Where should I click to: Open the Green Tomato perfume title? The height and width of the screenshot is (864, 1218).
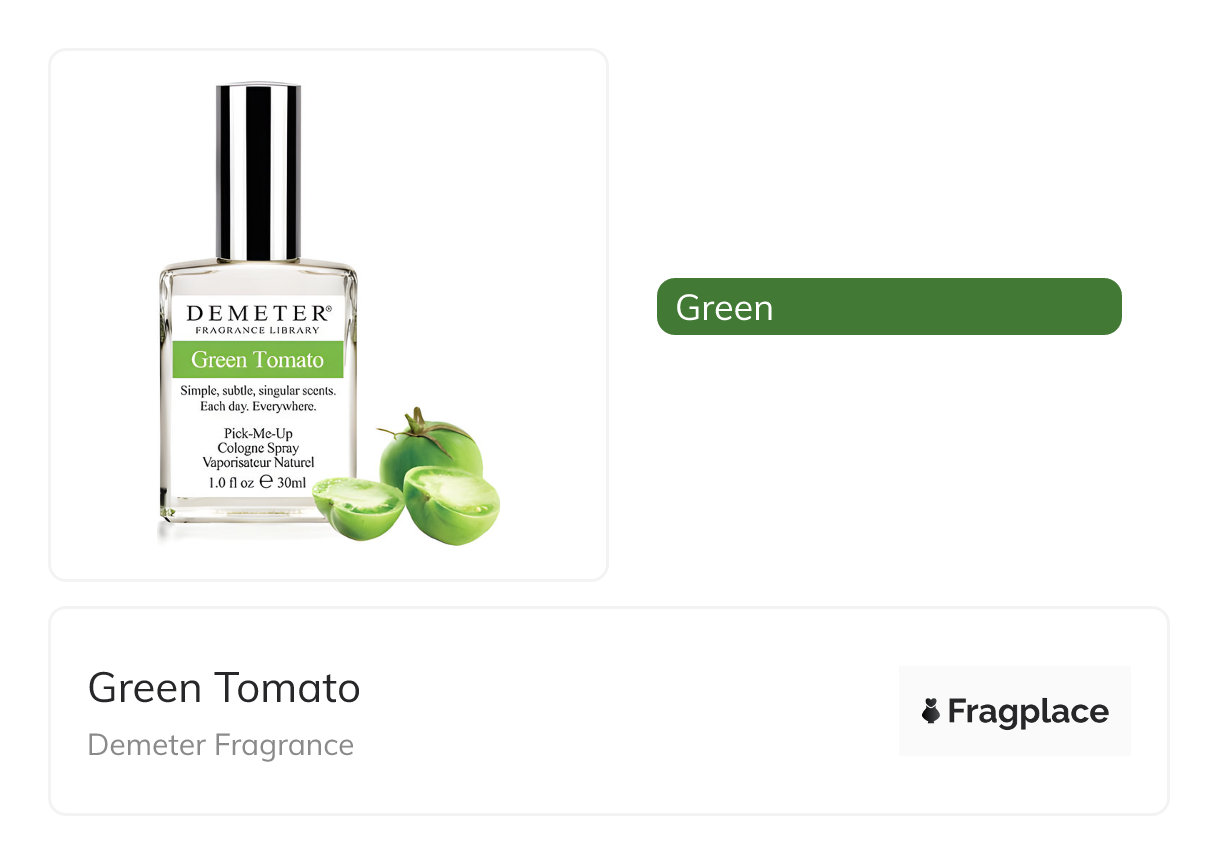(x=224, y=688)
